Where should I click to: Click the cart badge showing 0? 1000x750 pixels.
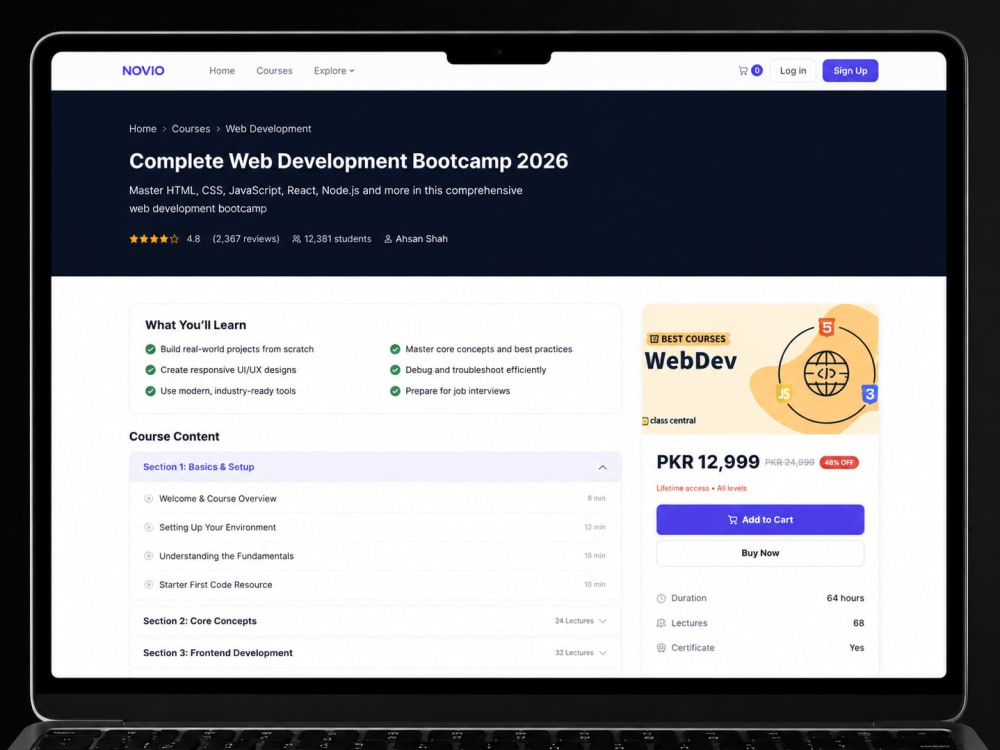[757, 71]
